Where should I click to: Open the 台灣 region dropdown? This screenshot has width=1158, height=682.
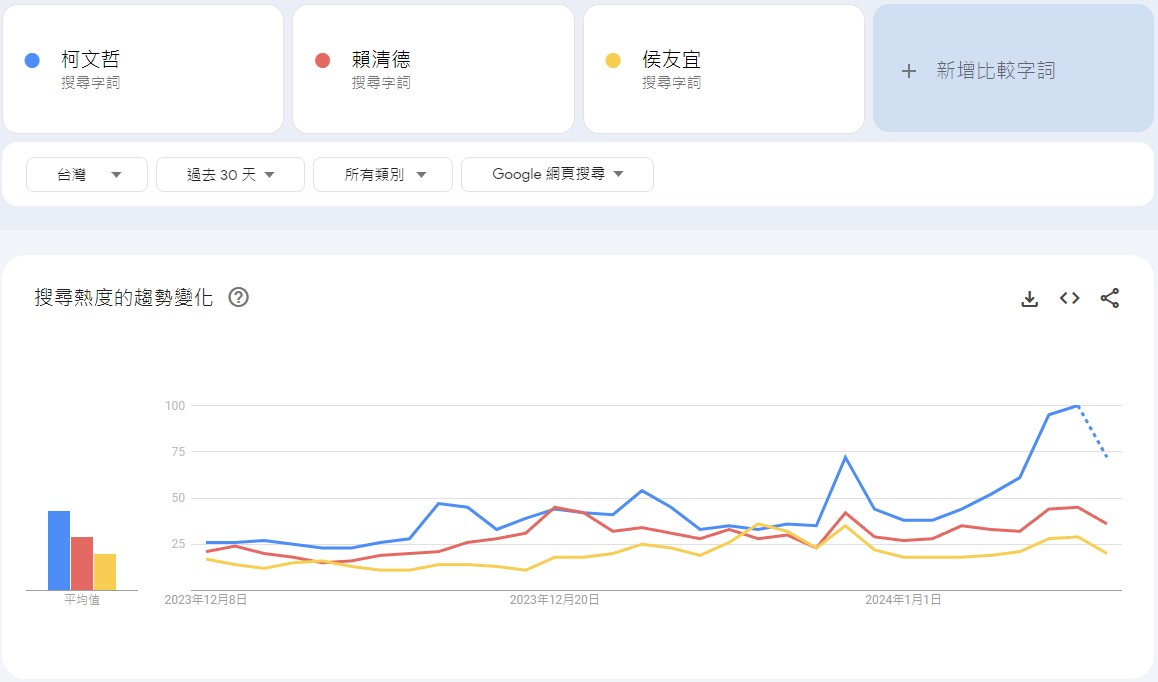[87, 174]
